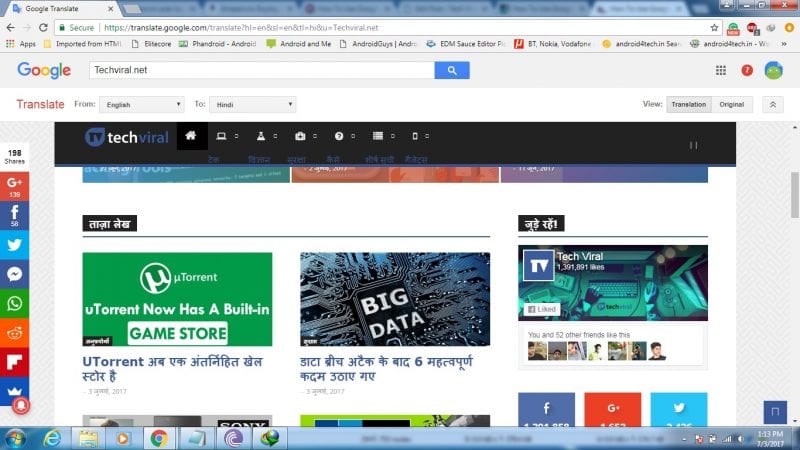Click the Big Data article thumbnail
The image size is (800, 450).
(395, 299)
